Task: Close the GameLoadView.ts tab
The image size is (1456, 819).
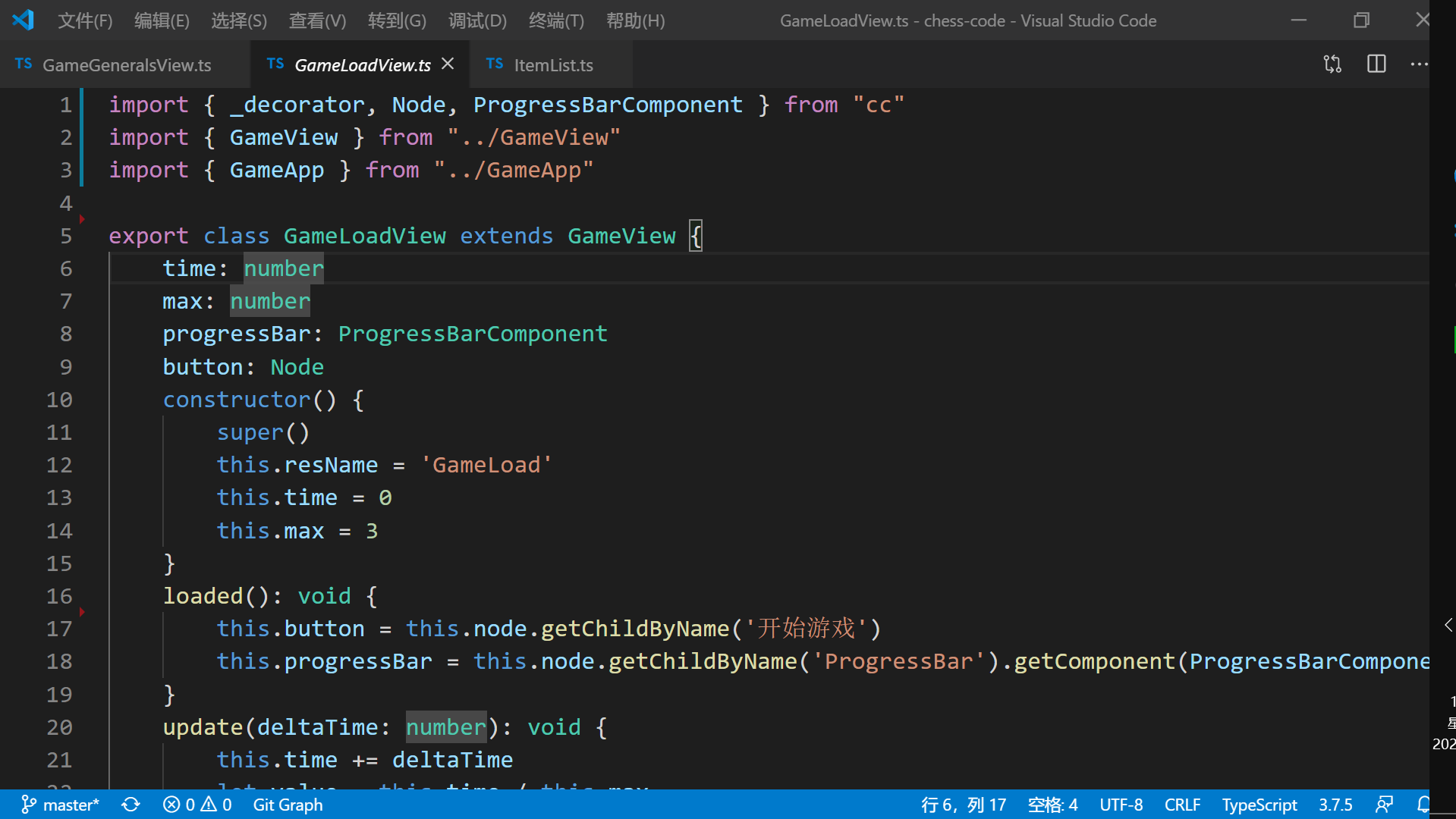Action: pyautogui.click(x=448, y=64)
